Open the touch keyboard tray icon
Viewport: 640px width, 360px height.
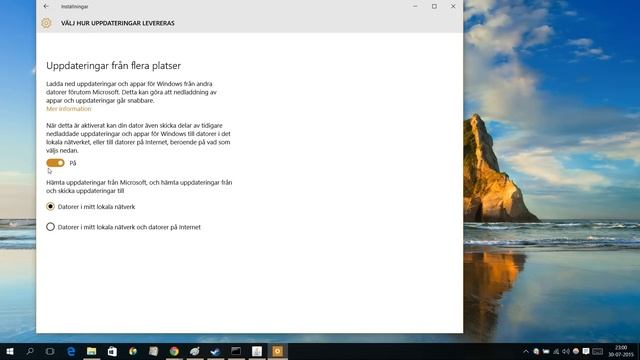598,351
